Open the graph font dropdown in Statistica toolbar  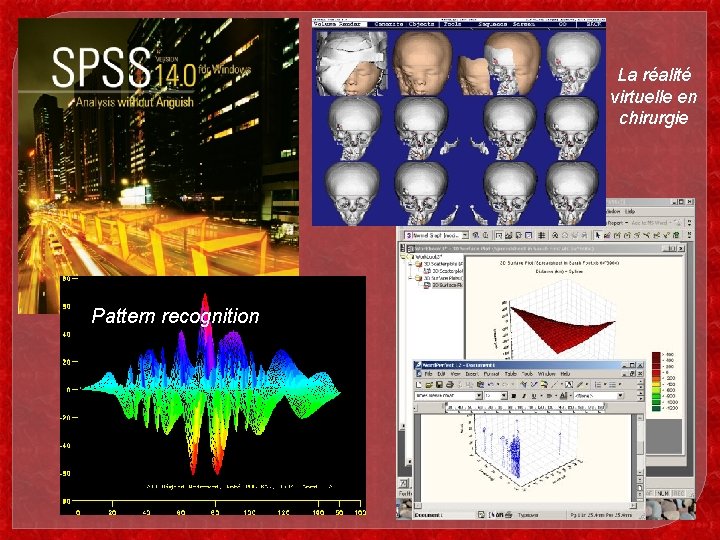click(465, 236)
